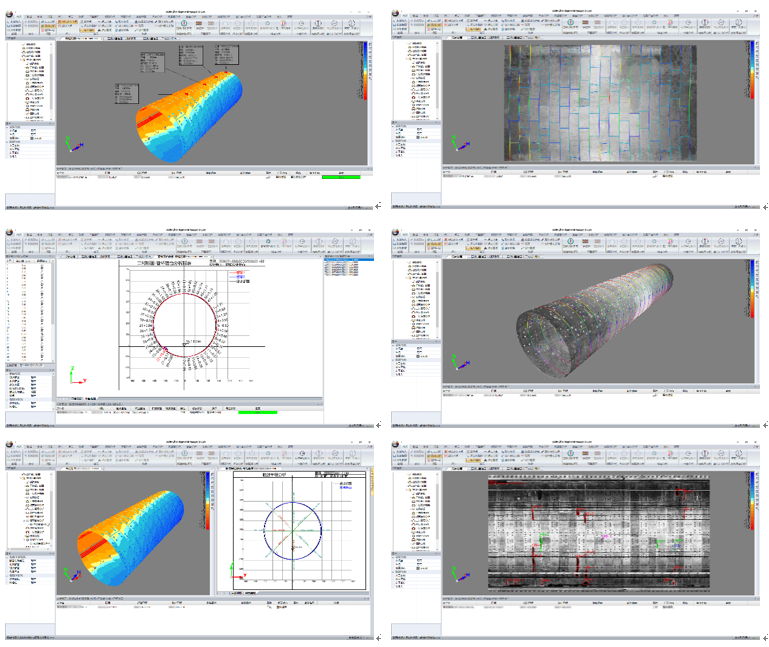The image size is (769, 647).
Task: Click the round application orb in the top-left window
Action: [10, 12]
